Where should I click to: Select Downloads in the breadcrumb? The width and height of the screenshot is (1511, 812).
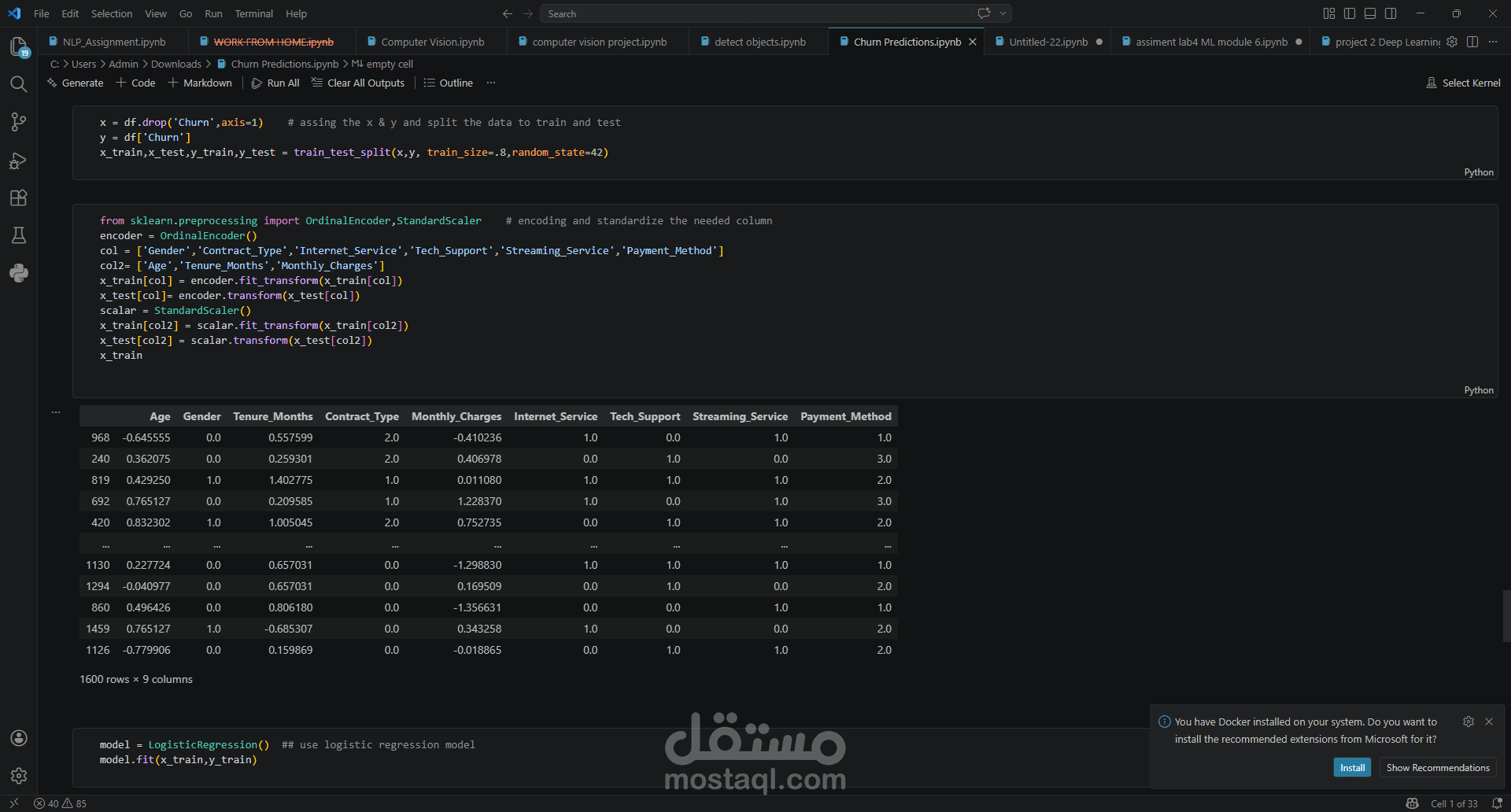coord(176,64)
